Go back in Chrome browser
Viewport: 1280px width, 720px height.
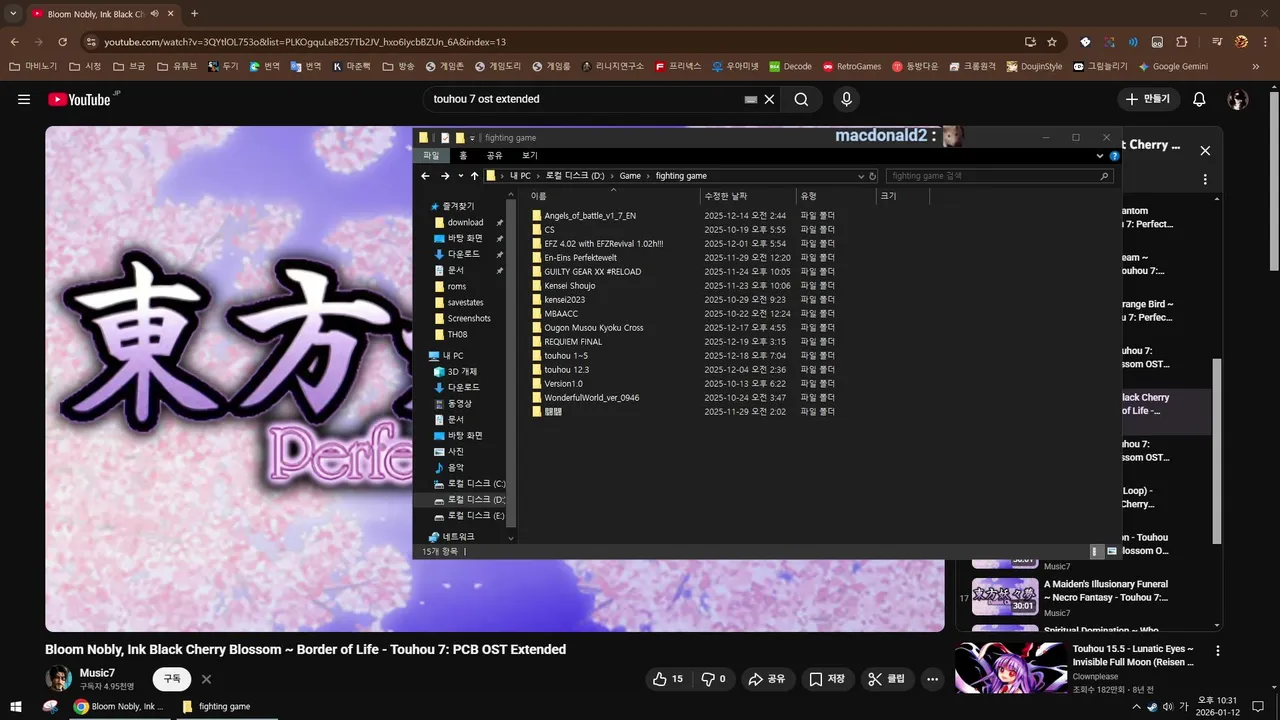pyautogui.click(x=15, y=42)
